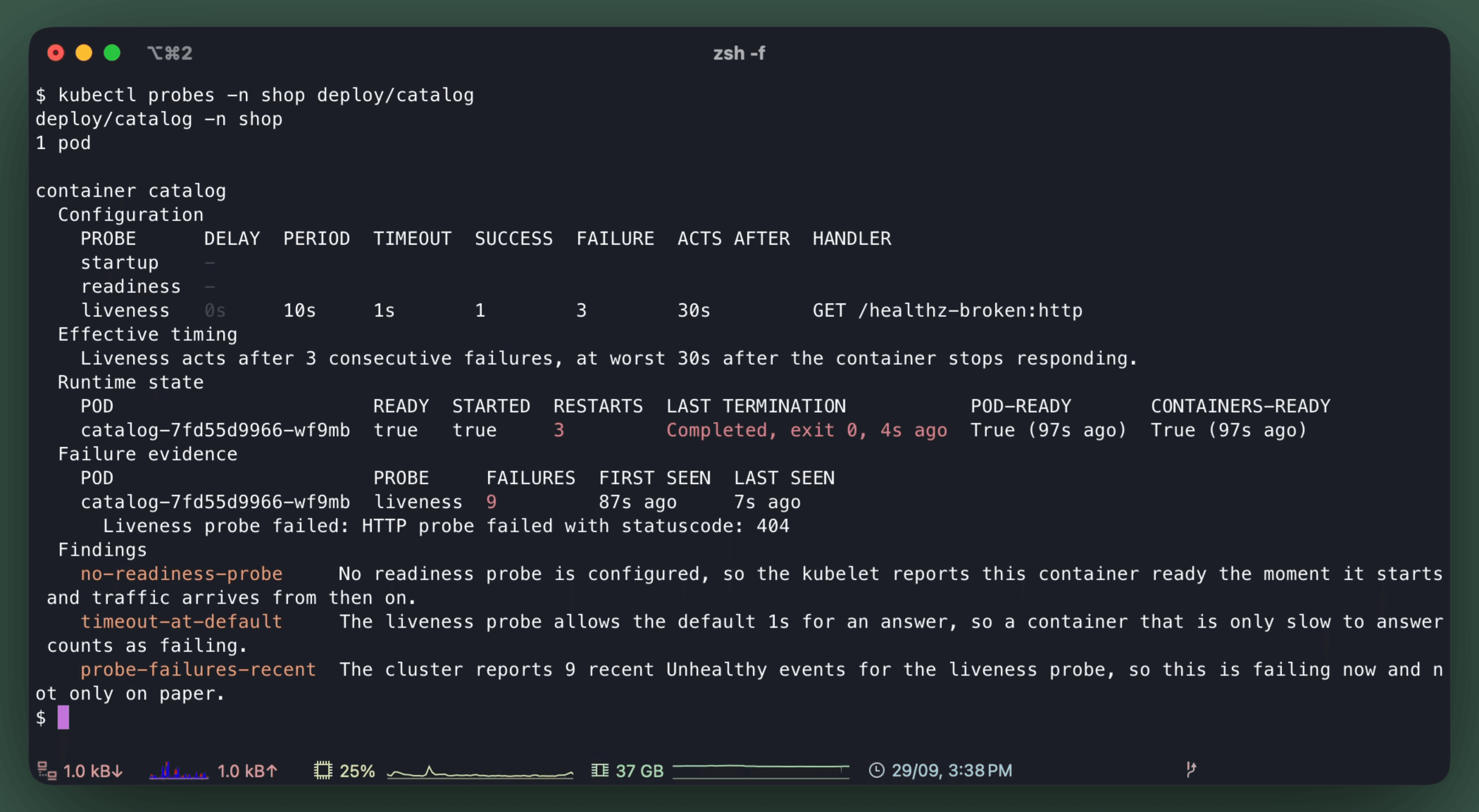Screen dimensions: 1479x812
Task: Click the 'Runtime state' heading
Action: (x=131, y=382)
